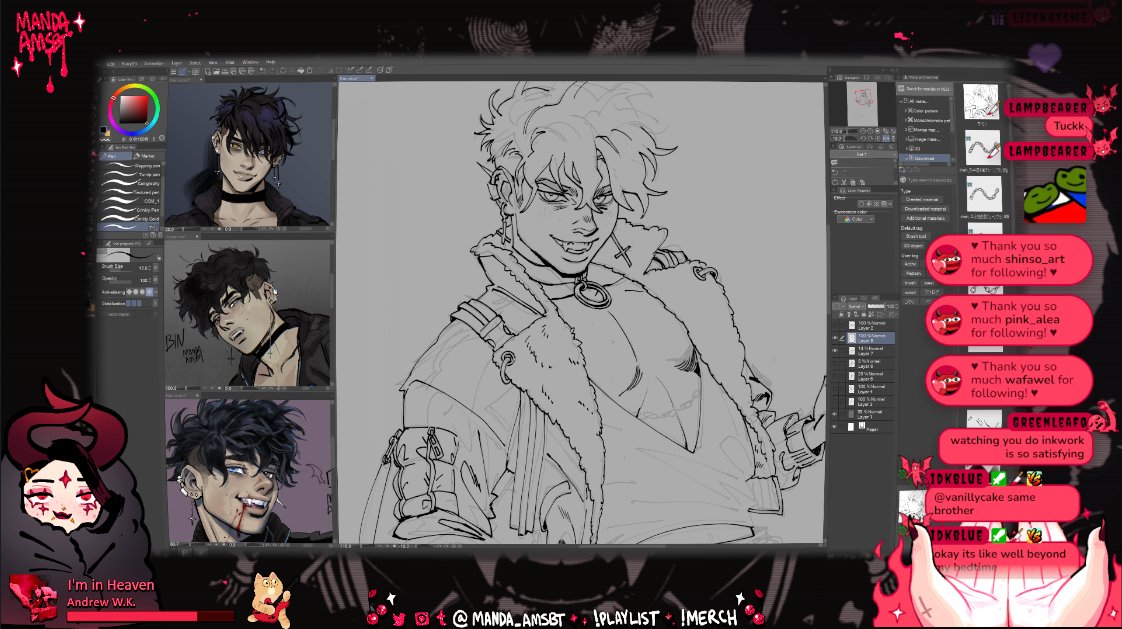Image resolution: width=1122 pixels, height=629 pixels.
Task: Open top purple-haired reference image
Action: pyautogui.click(x=248, y=155)
